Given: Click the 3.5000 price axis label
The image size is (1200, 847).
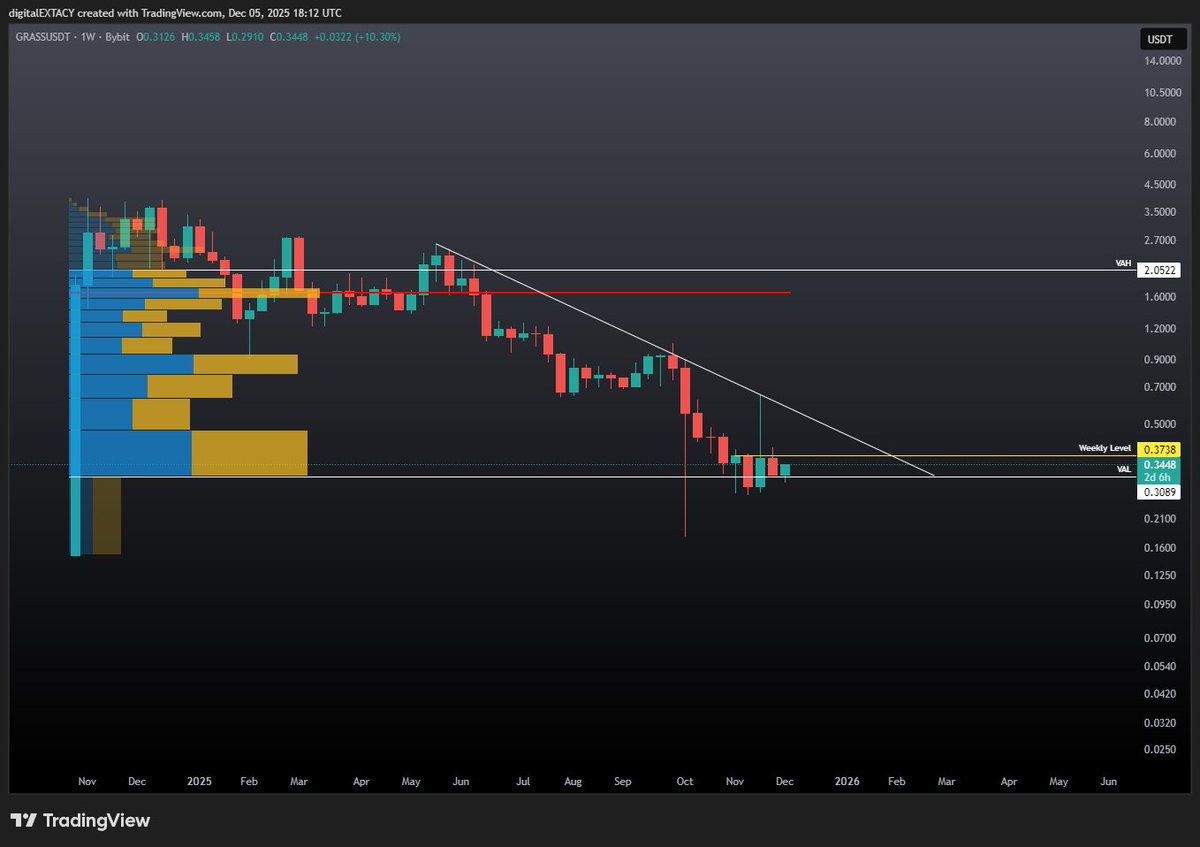Looking at the screenshot, I should (1162, 212).
